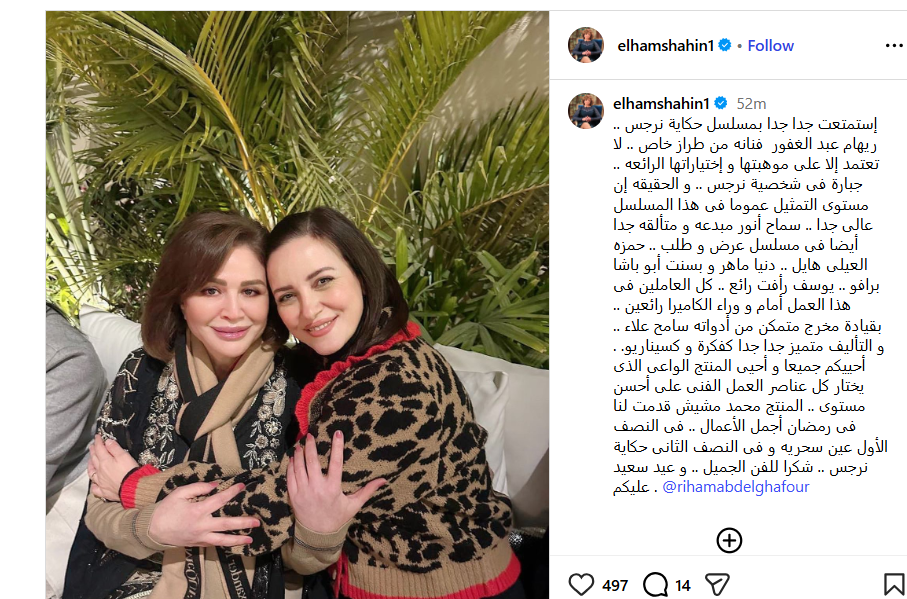Click the verified badge beside caption username

pos(720,103)
